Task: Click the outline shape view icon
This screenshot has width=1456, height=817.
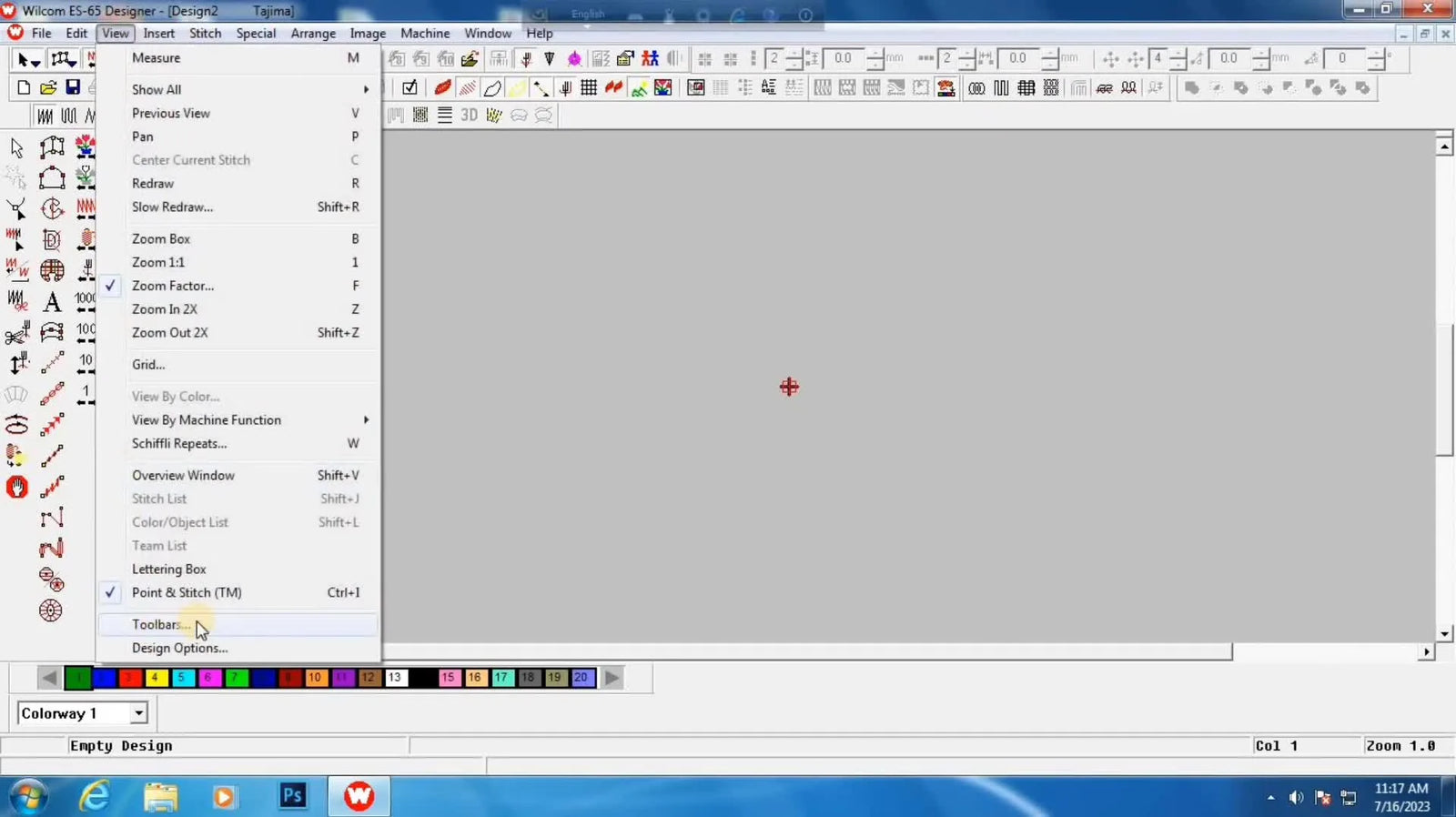Action: (x=492, y=87)
